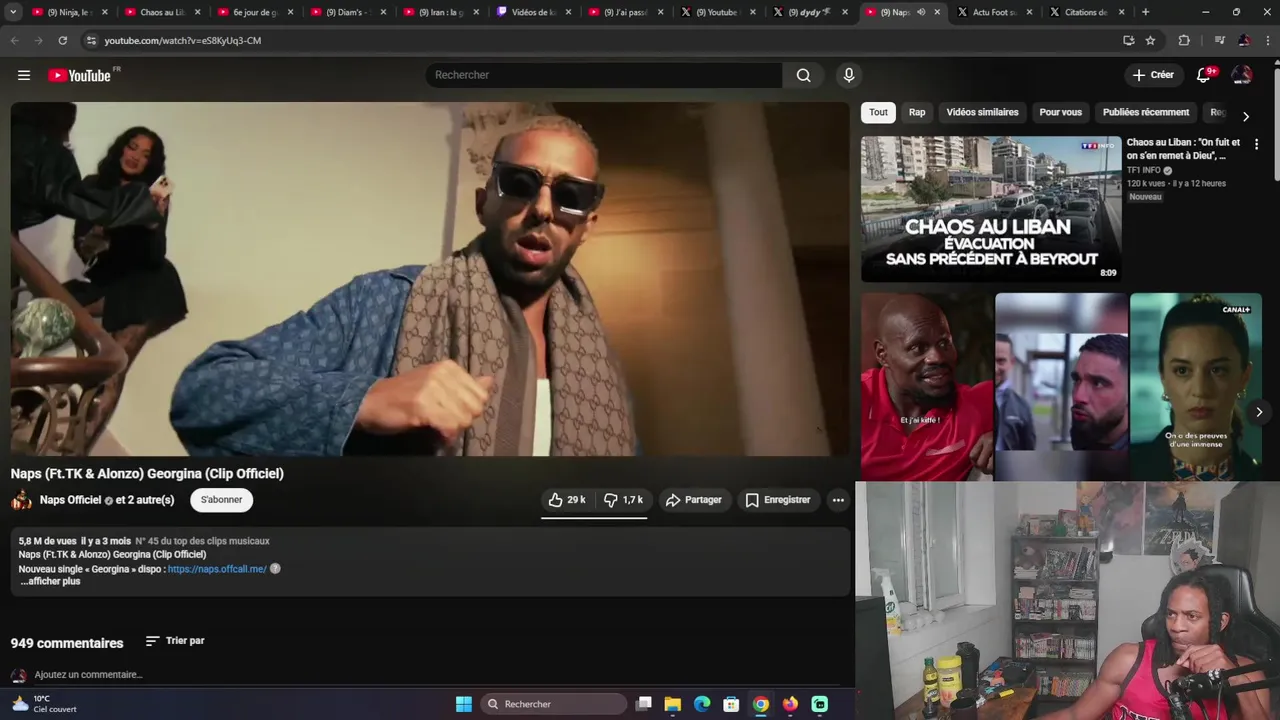Show next filter chips with the arrow
The image size is (1280, 720).
[x=1245, y=117]
